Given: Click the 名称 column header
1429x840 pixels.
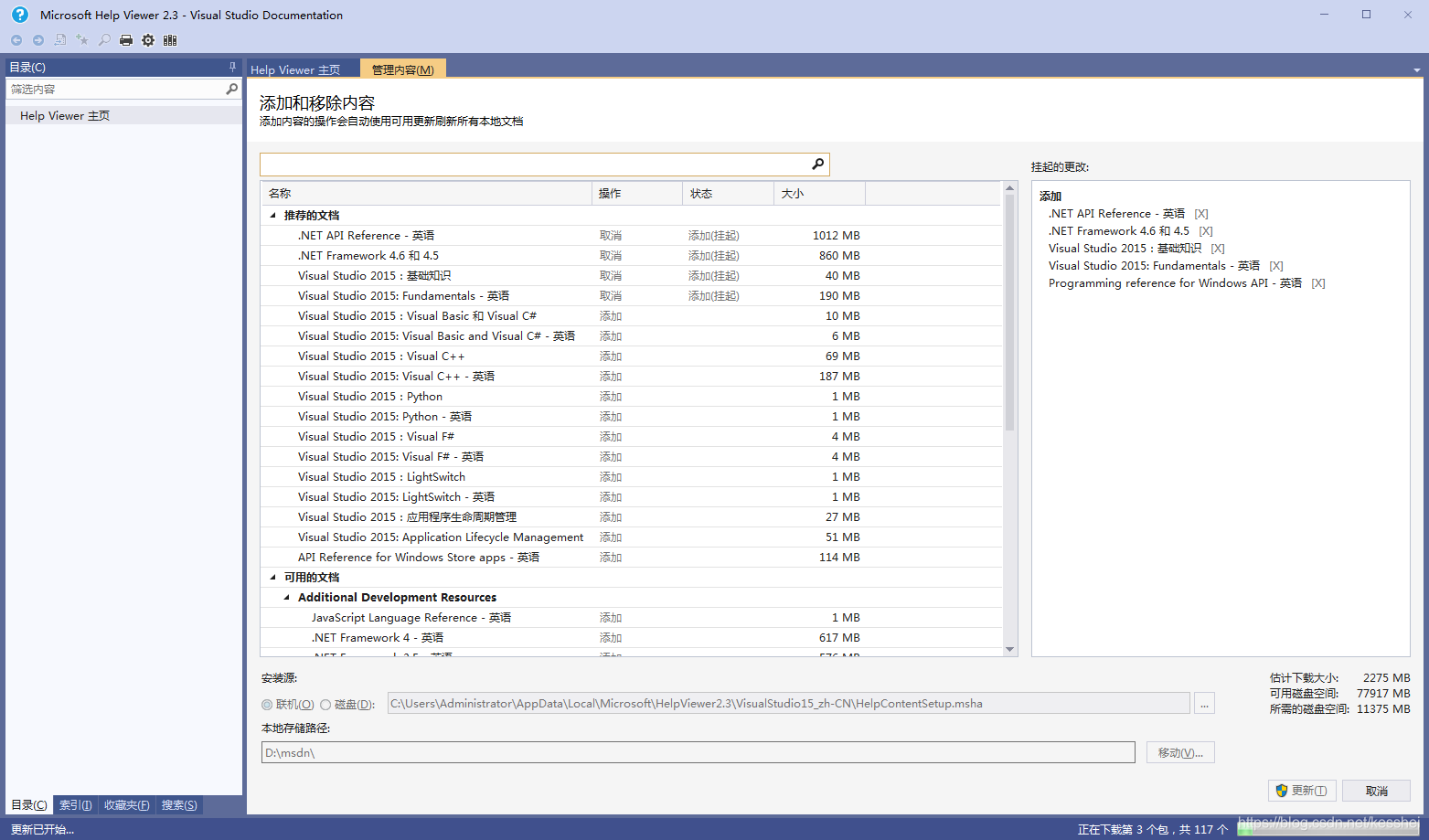Looking at the screenshot, I should click(426, 194).
